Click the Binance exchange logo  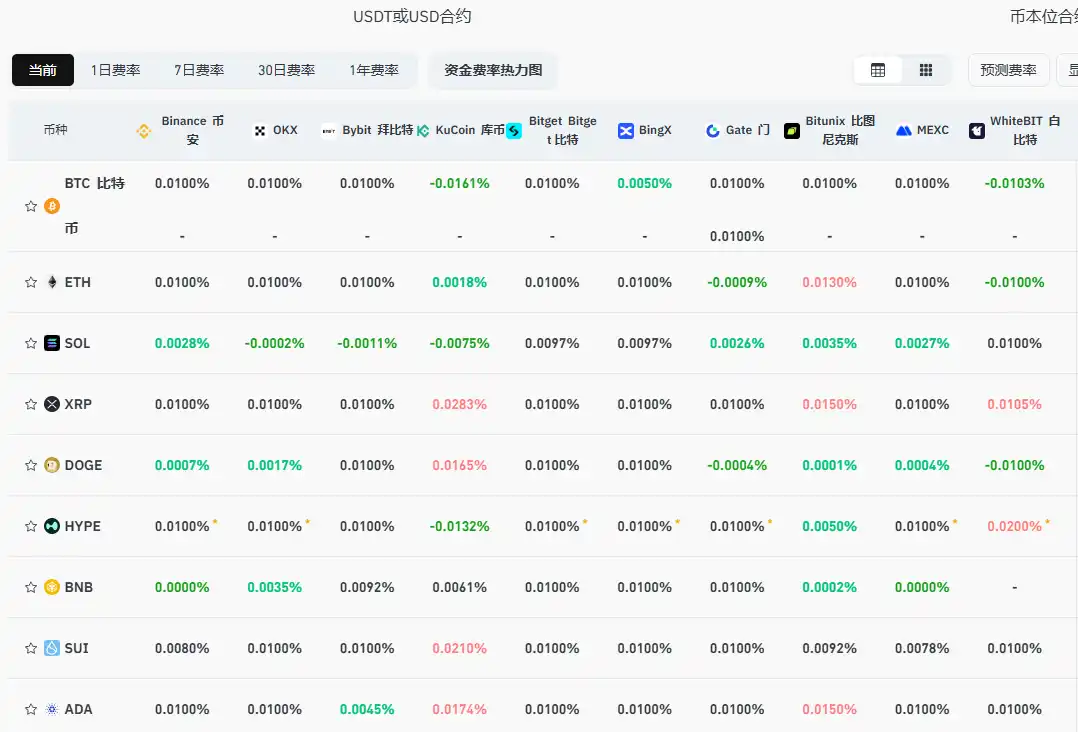(x=144, y=131)
